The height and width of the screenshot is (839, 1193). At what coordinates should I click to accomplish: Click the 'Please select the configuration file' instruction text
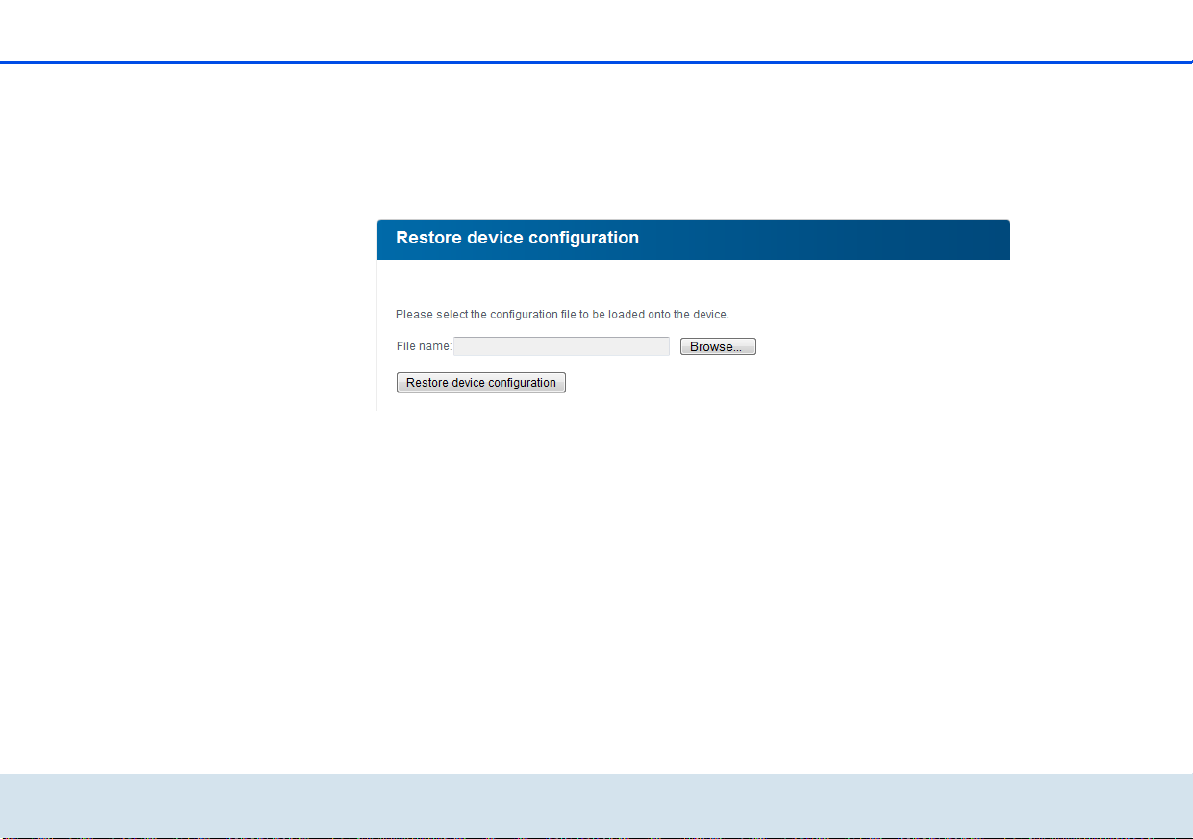(562, 314)
